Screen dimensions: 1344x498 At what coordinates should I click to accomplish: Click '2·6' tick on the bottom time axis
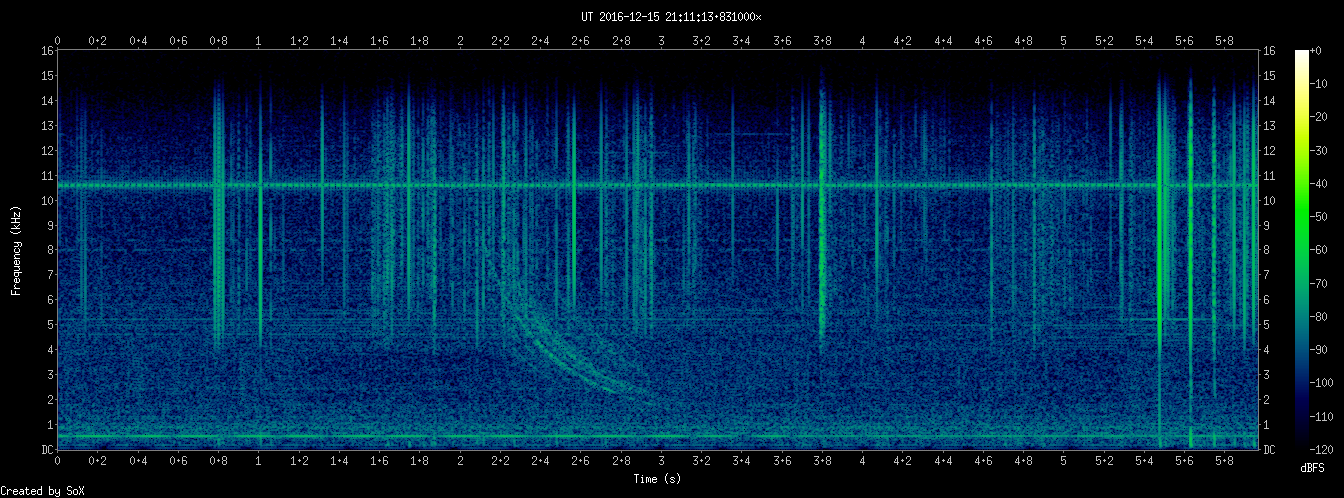click(x=581, y=461)
